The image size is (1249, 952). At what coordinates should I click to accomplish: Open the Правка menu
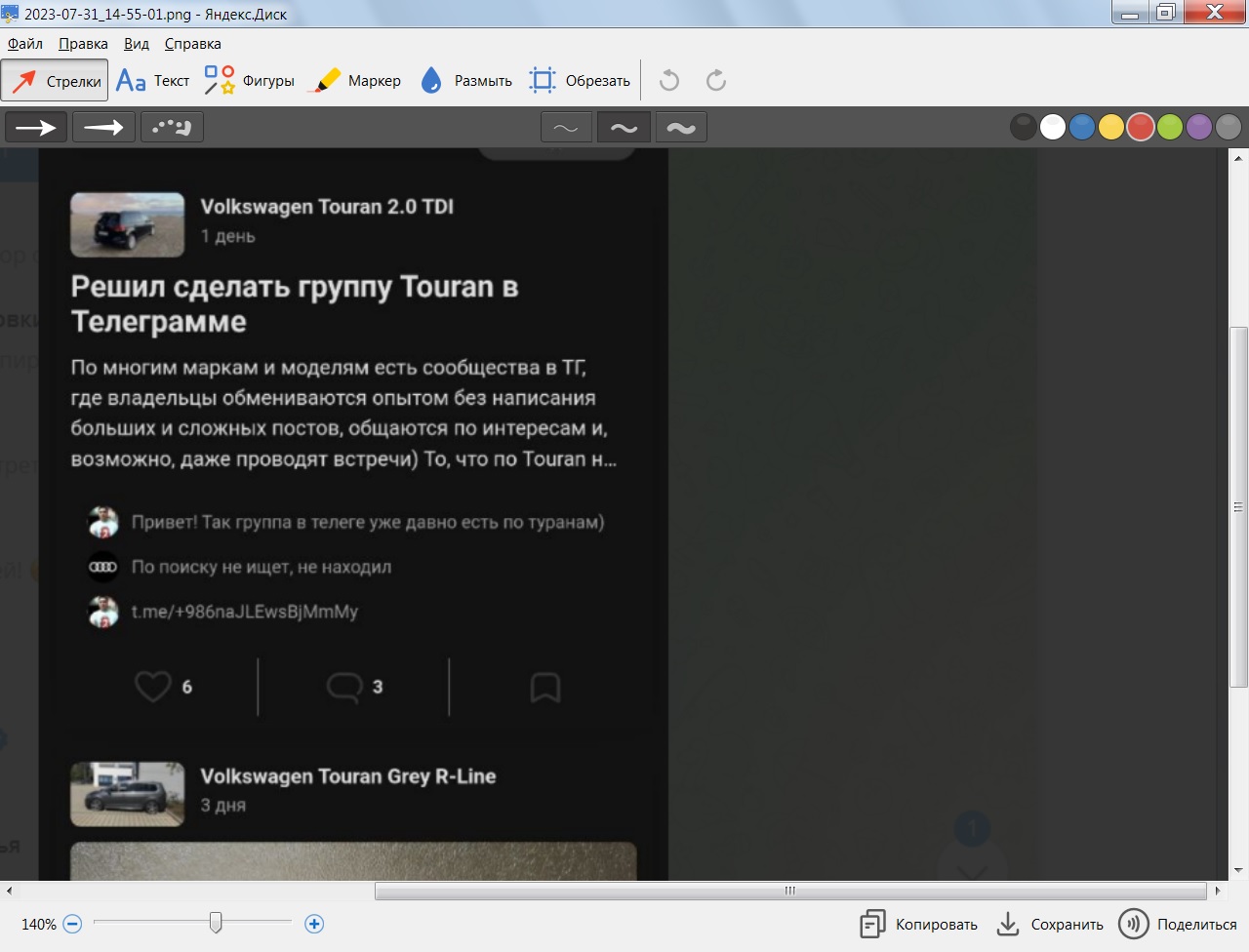(x=83, y=44)
